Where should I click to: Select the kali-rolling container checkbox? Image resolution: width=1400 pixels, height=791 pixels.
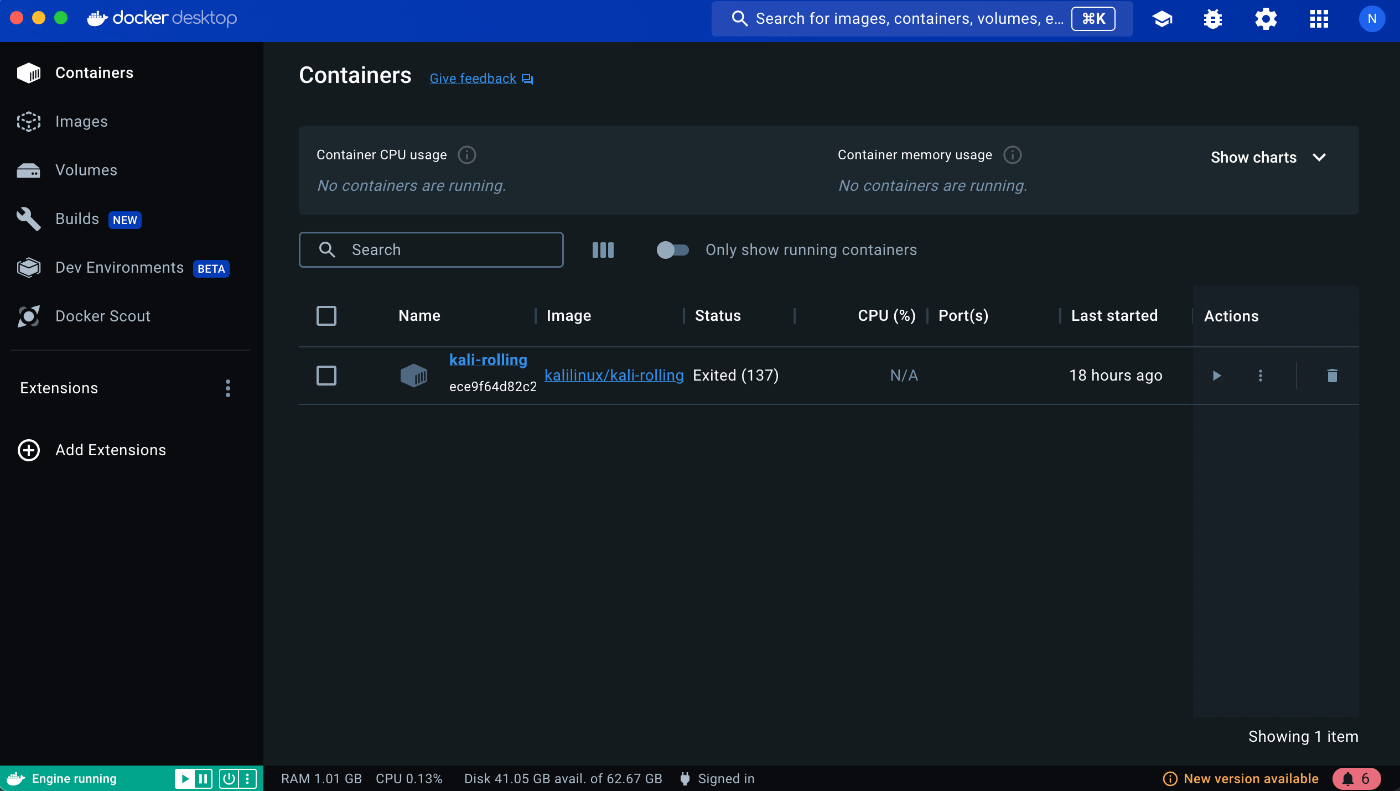[326, 376]
